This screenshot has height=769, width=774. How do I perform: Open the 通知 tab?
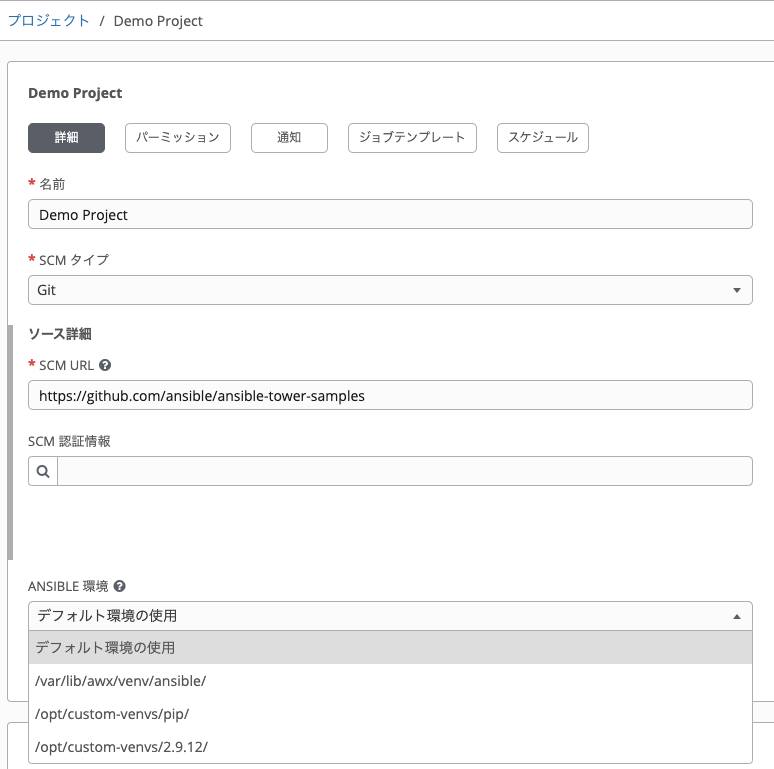[289, 138]
